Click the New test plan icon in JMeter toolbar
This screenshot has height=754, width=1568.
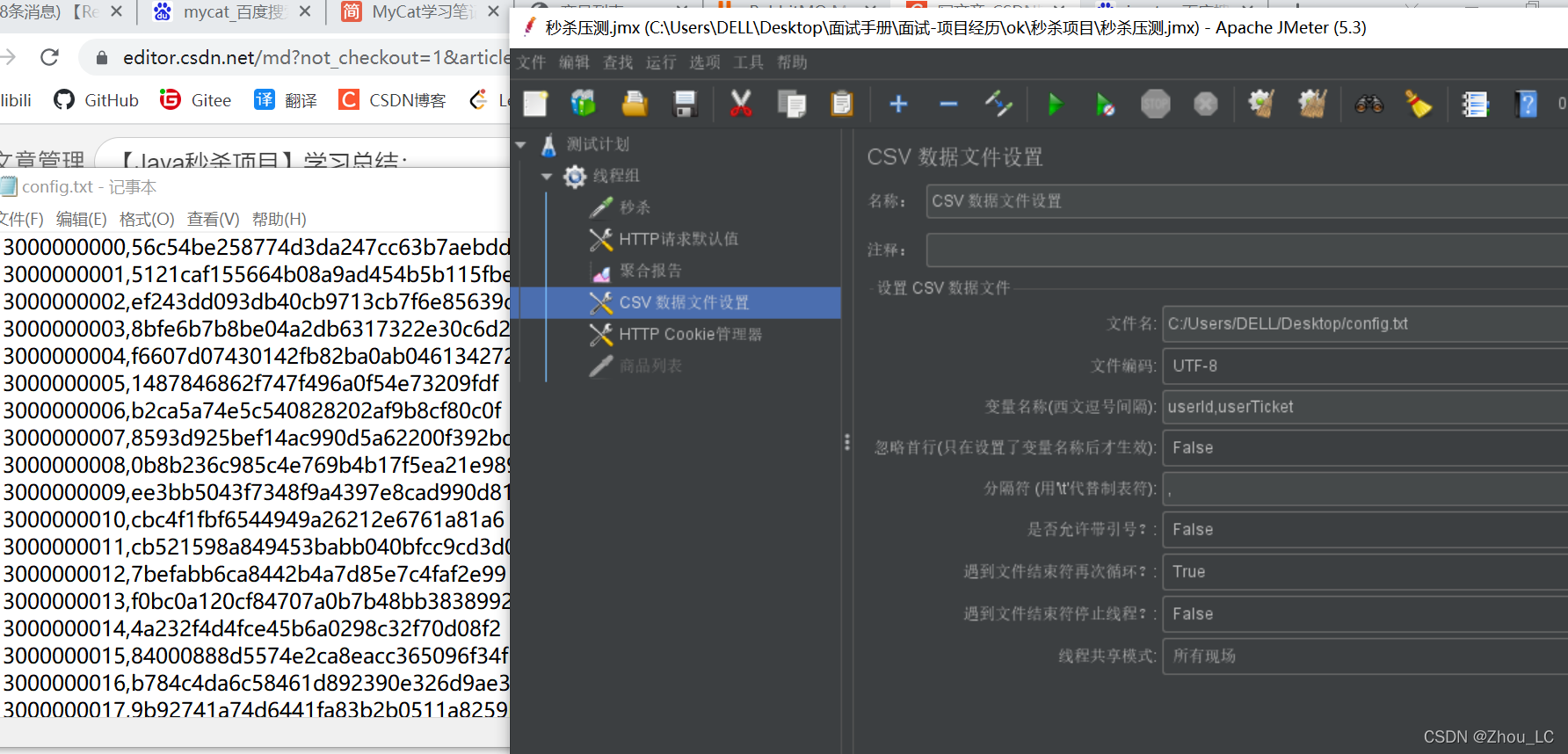click(535, 104)
